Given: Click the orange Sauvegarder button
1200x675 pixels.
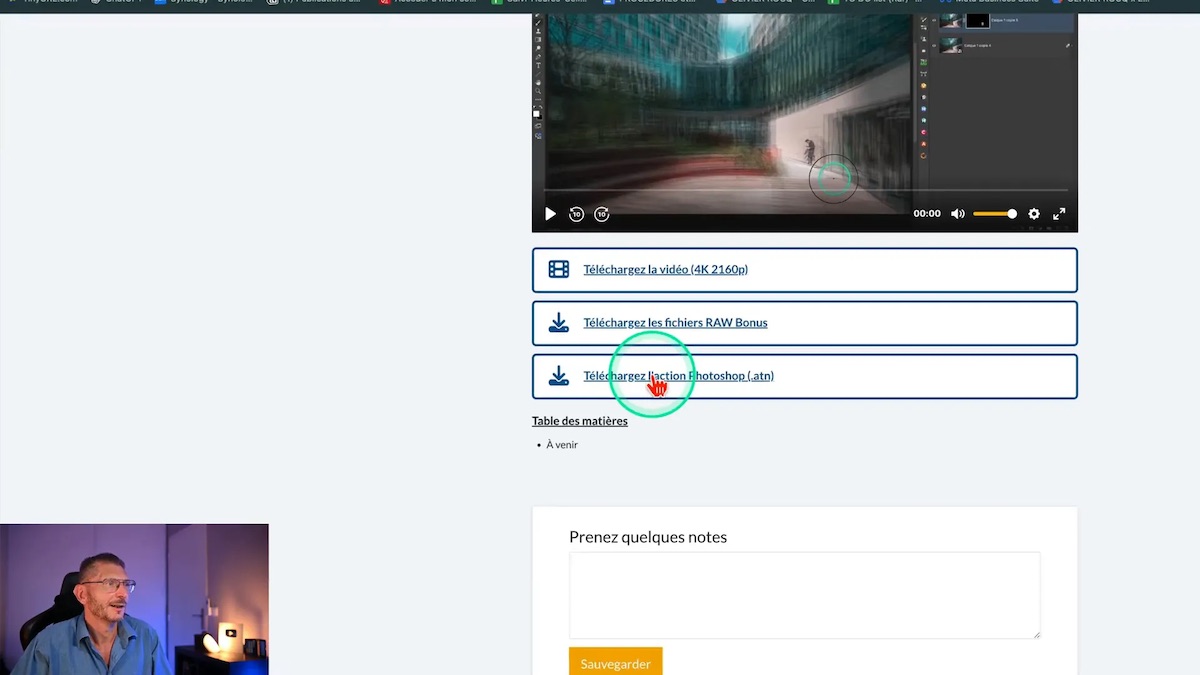Looking at the screenshot, I should (x=616, y=663).
